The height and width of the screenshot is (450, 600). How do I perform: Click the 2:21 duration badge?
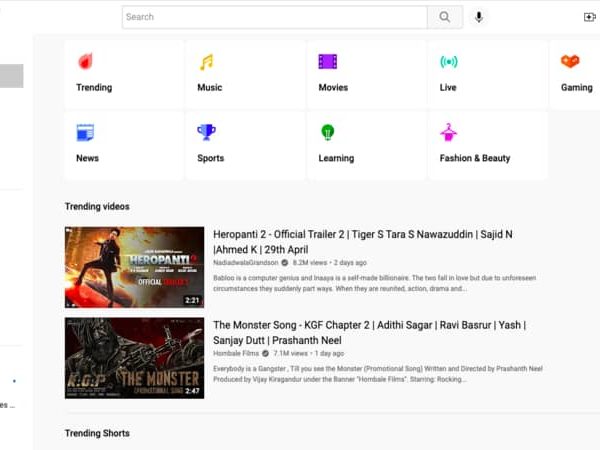tap(192, 300)
